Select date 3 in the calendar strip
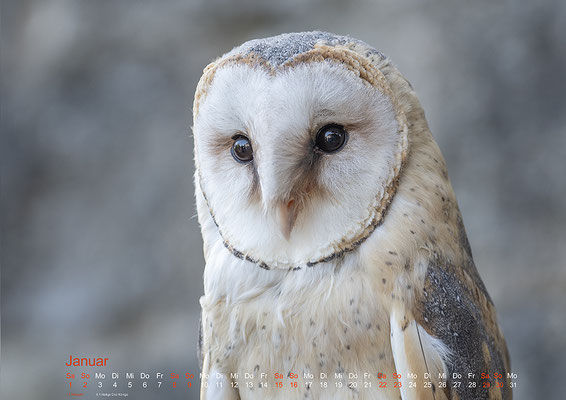 coord(100,385)
